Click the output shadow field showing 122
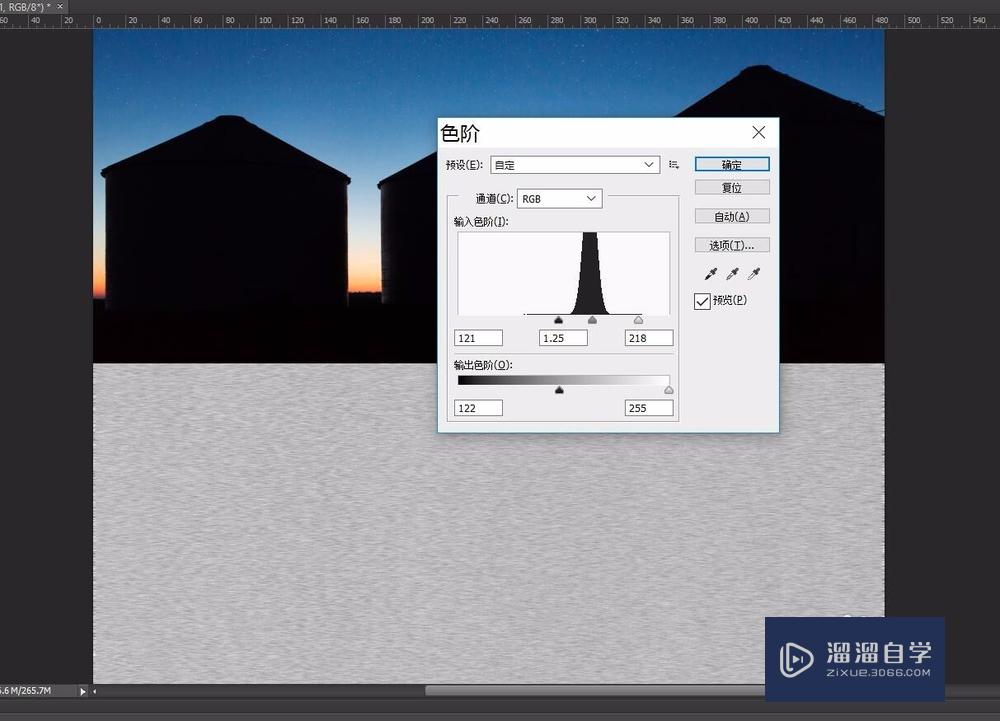Image resolution: width=1000 pixels, height=721 pixels. [x=478, y=408]
